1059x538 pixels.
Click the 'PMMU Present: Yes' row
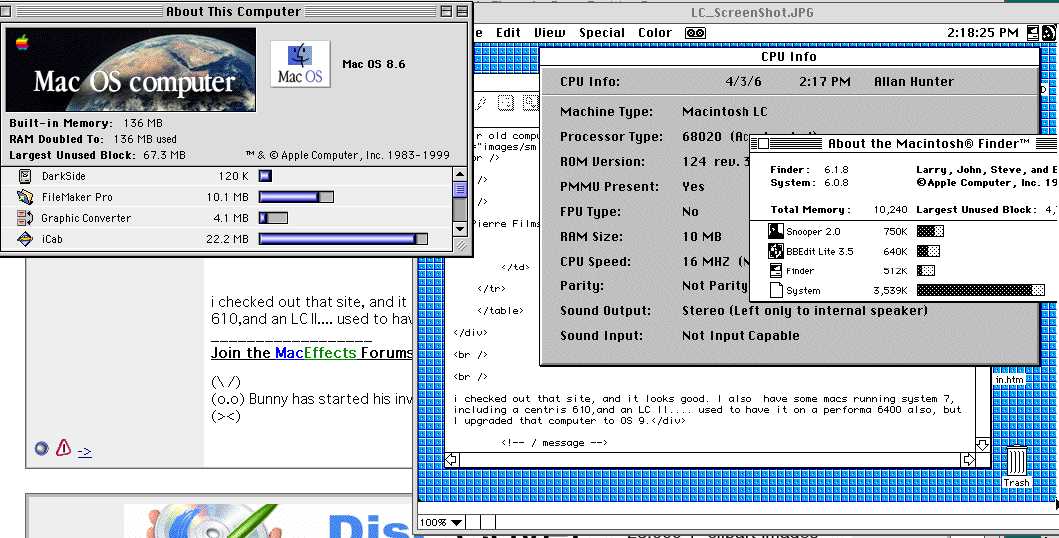(632, 186)
